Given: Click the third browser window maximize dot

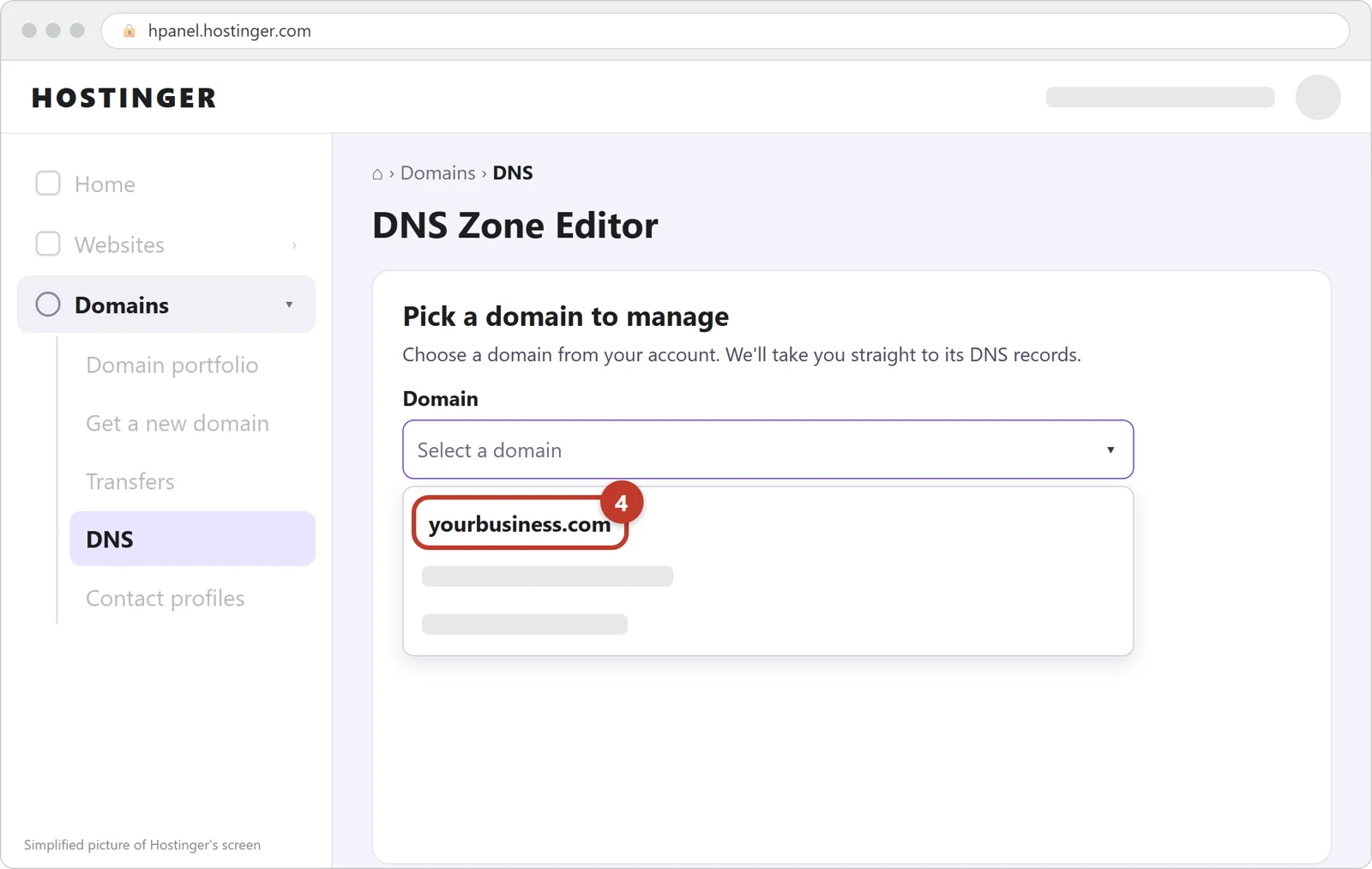Looking at the screenshot, I should point(77,30).
